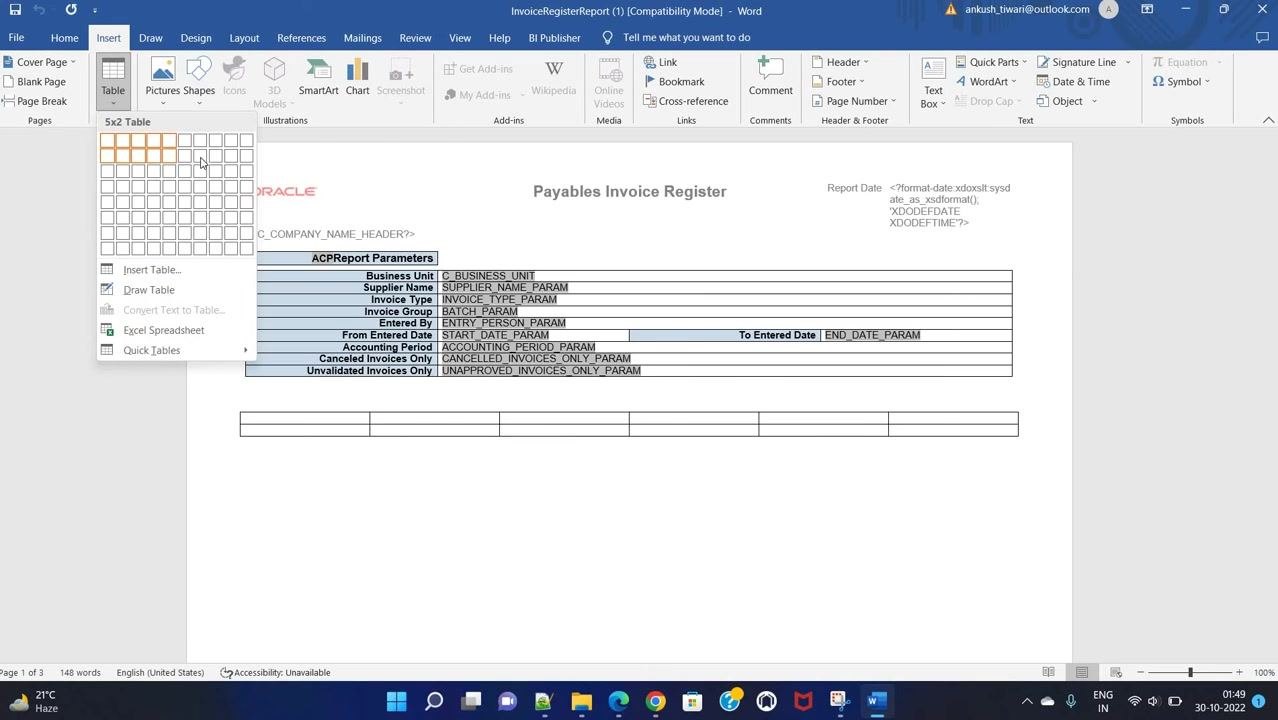Choose Insert Table... from the dropdown
This screenshot has width=1278, height=720.
[152, 270]
